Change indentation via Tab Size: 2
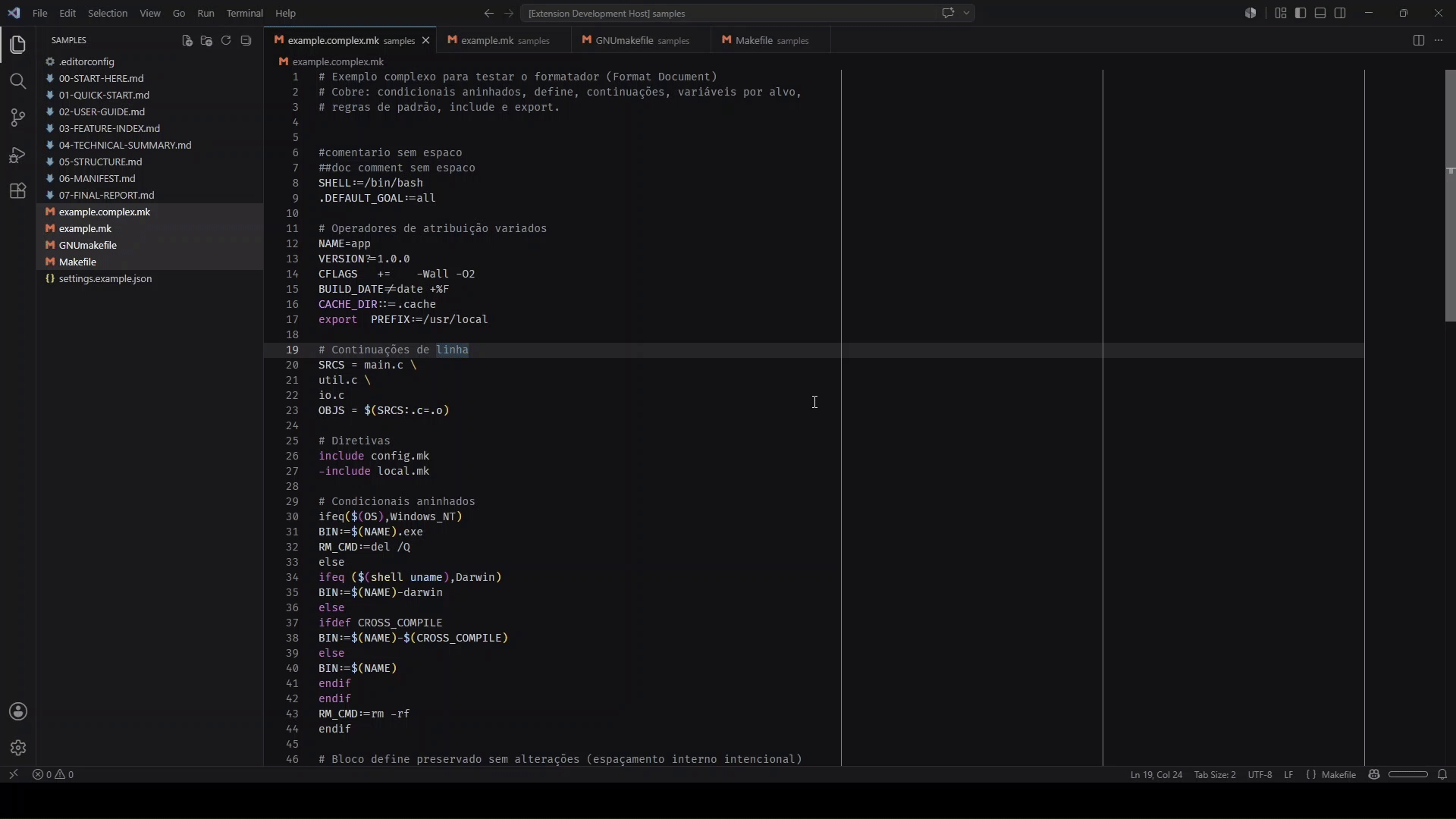Image resolution: width=1456 pixels, height=819 pixels. 1214,774
